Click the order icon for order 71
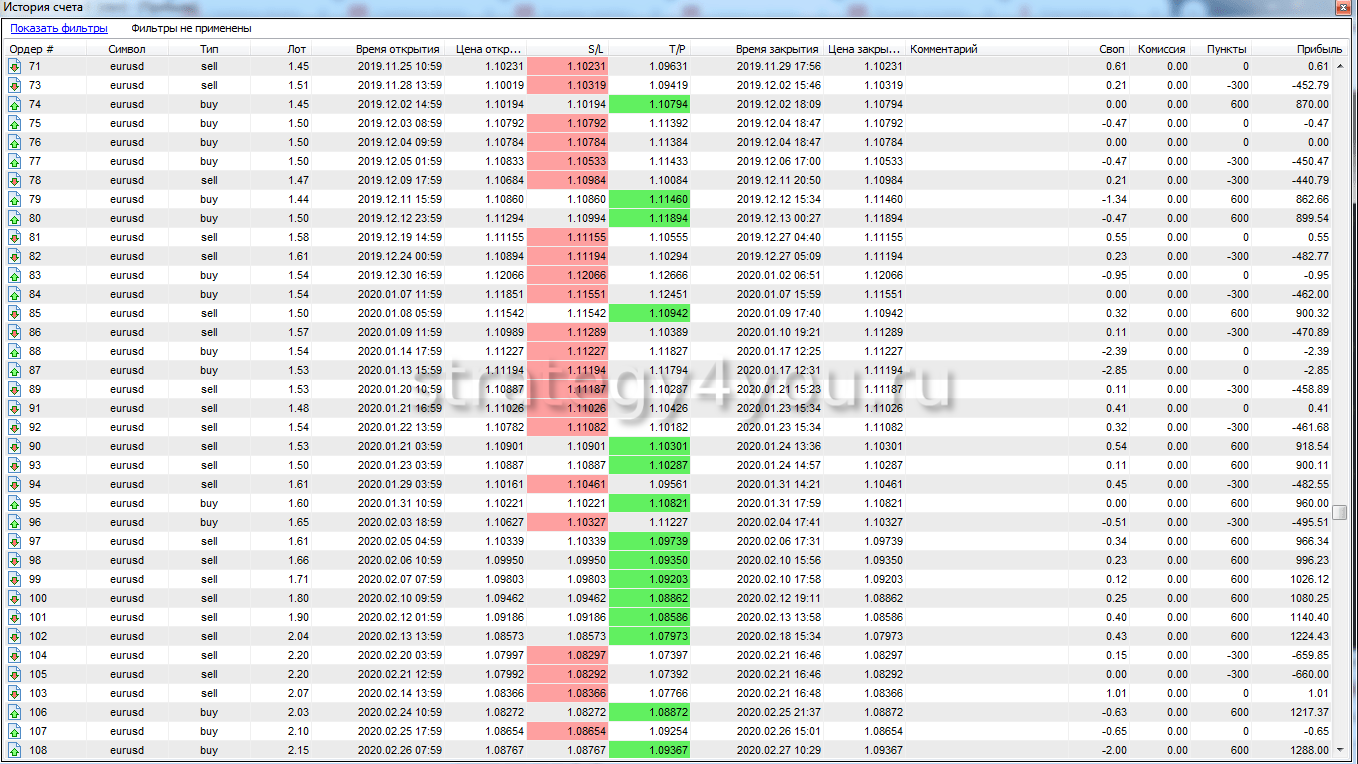This screenshot has height=764, width=1358. click(15, 67)
